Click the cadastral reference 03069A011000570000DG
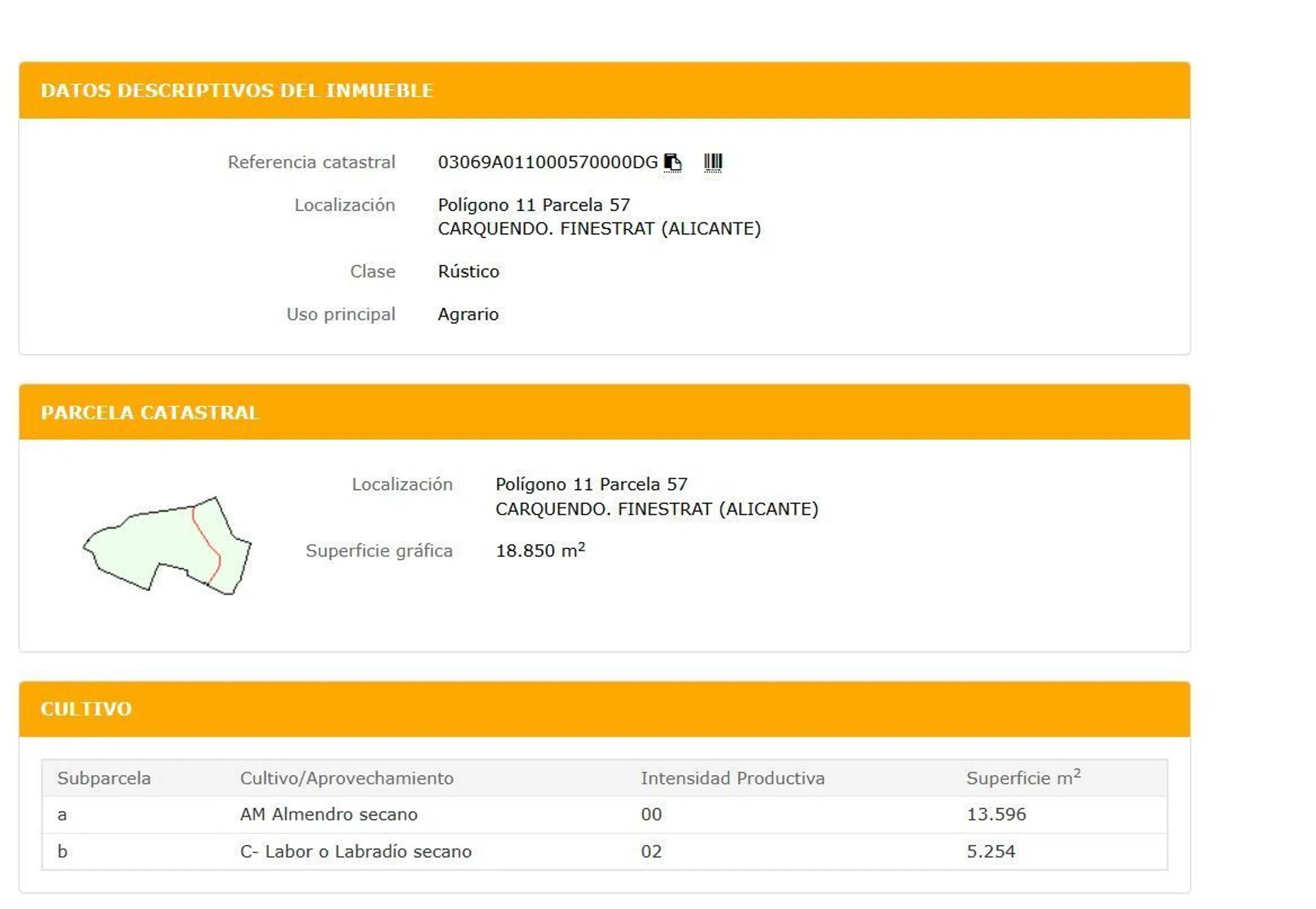The height and width of the screenshot is (909, 1316). (547, 162)
